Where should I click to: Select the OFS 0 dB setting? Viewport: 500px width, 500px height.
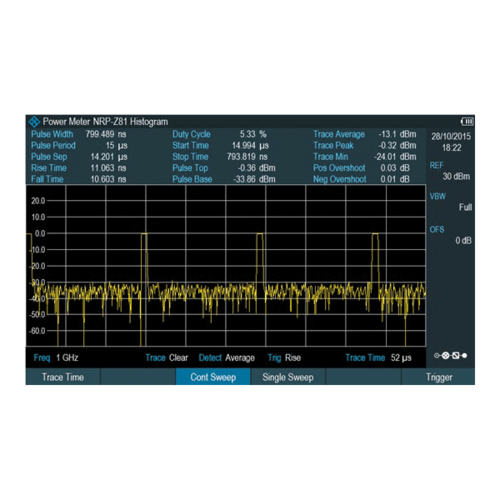(450, 235)
